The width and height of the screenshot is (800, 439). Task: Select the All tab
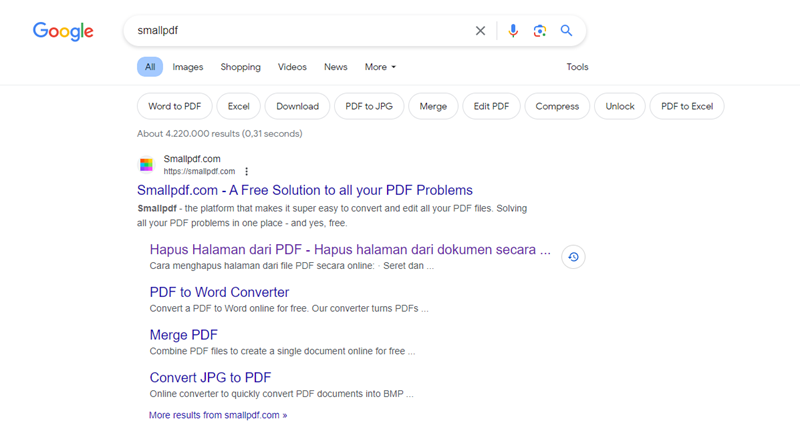pyautogui.click(x=150, y=67)
